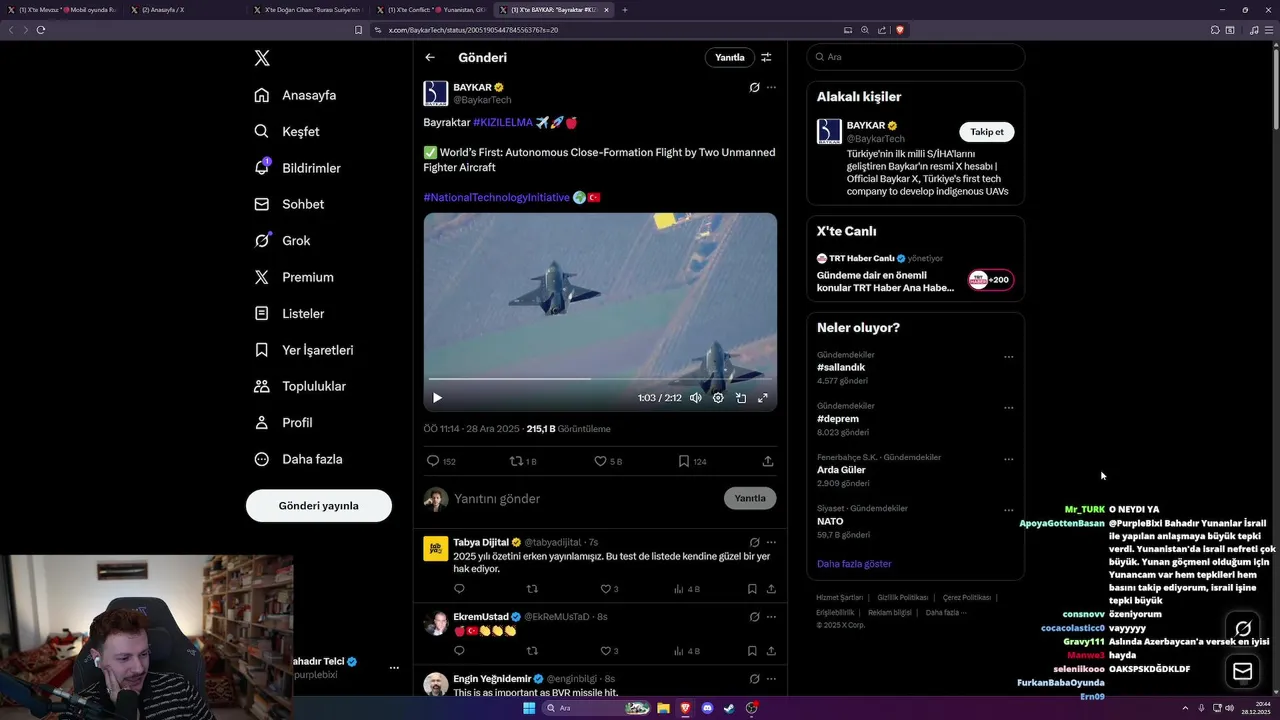This screenshot has height=720, width=1280.
Task: Click the Ara search box
Action: pos(916,57)
